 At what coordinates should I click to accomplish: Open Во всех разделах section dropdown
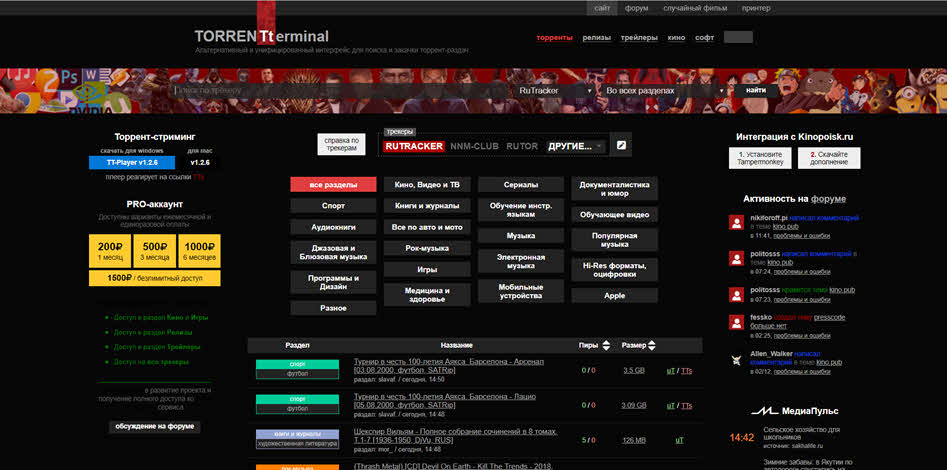click(x=664, y=91)
